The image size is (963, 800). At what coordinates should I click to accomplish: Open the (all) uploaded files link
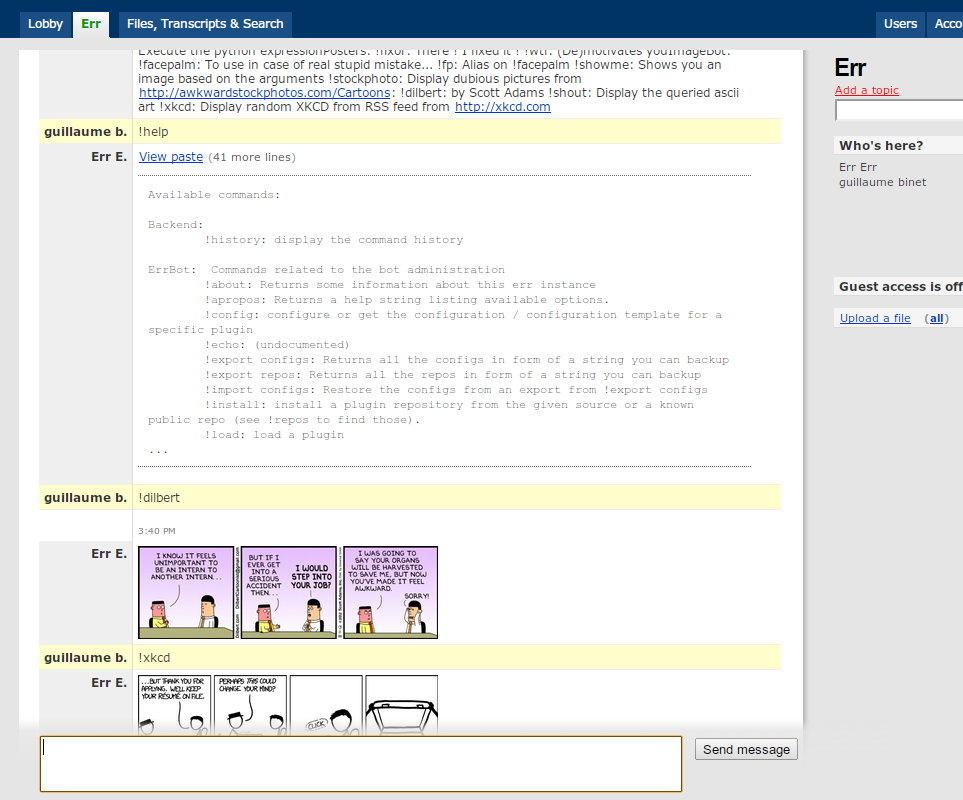(938, 317)
